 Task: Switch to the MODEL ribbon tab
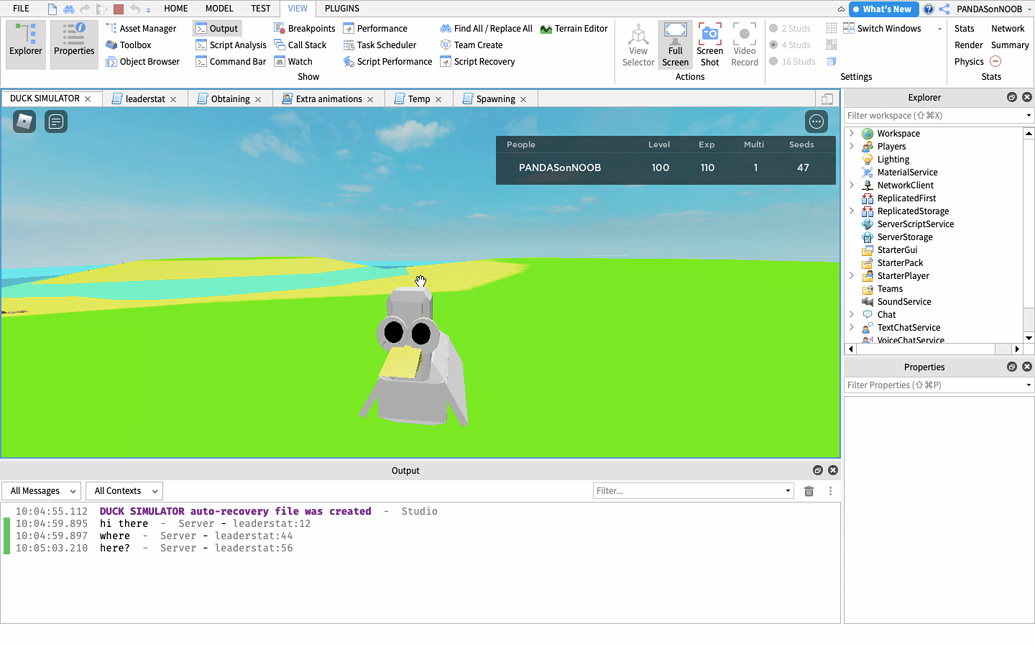pos(219,9)
